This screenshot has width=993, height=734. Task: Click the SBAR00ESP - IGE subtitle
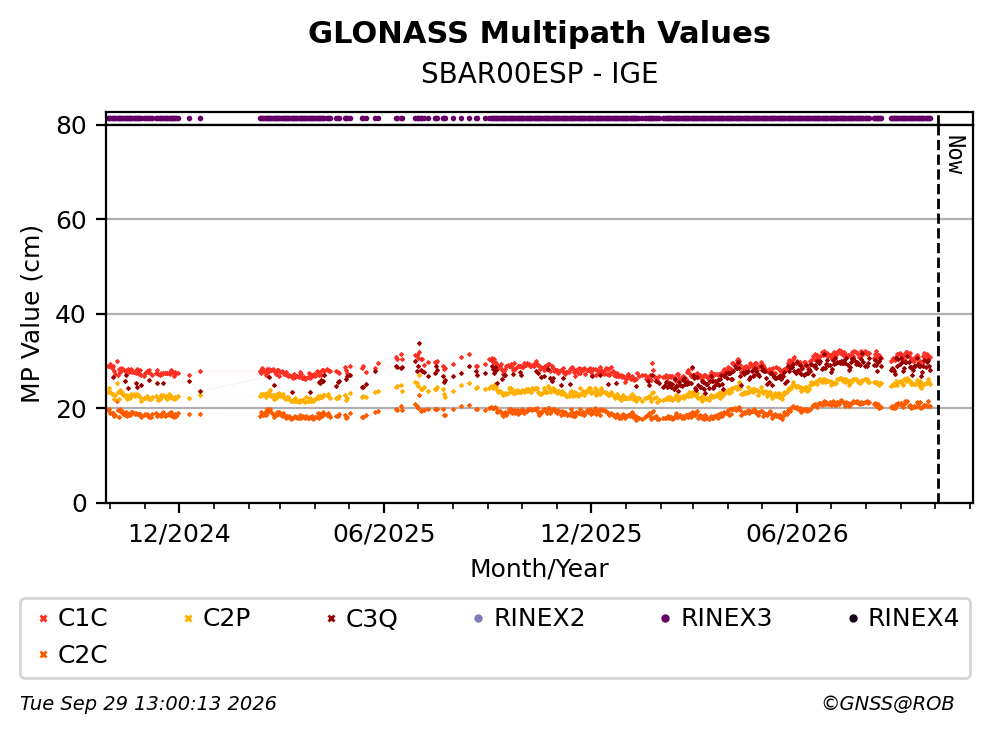(539, 73)
